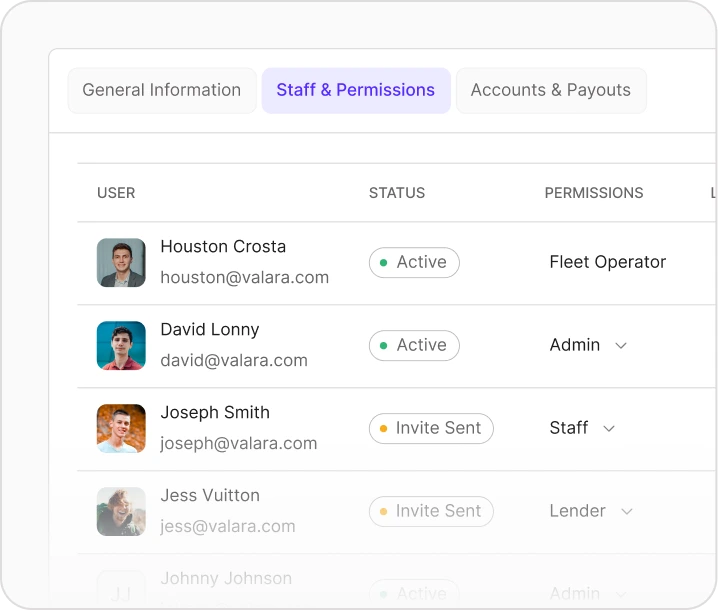Viewport: 718px width, 610px height.
Task: Select the email houston@valara.com
Action: pos(245,278)
